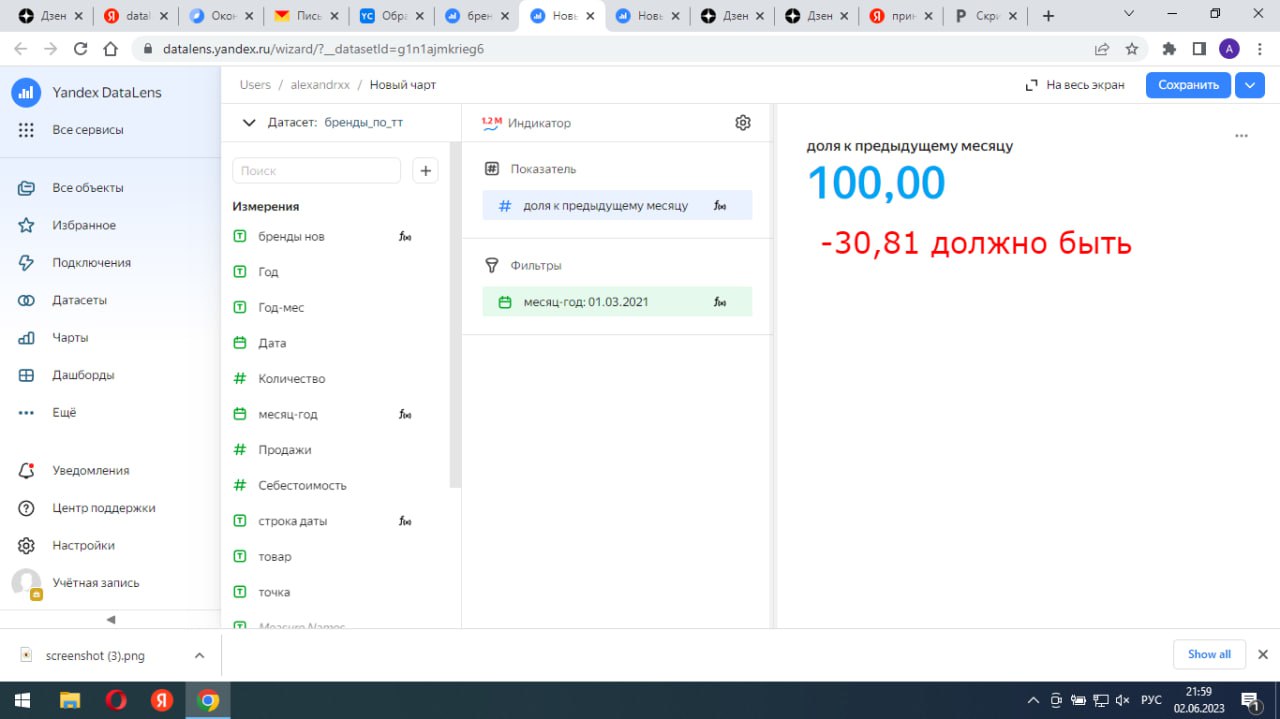This screenshot has width=1280, height=719.
Task: Go to Подключения in sidebar
Action: pyautogui.click(x=91, y=263)
